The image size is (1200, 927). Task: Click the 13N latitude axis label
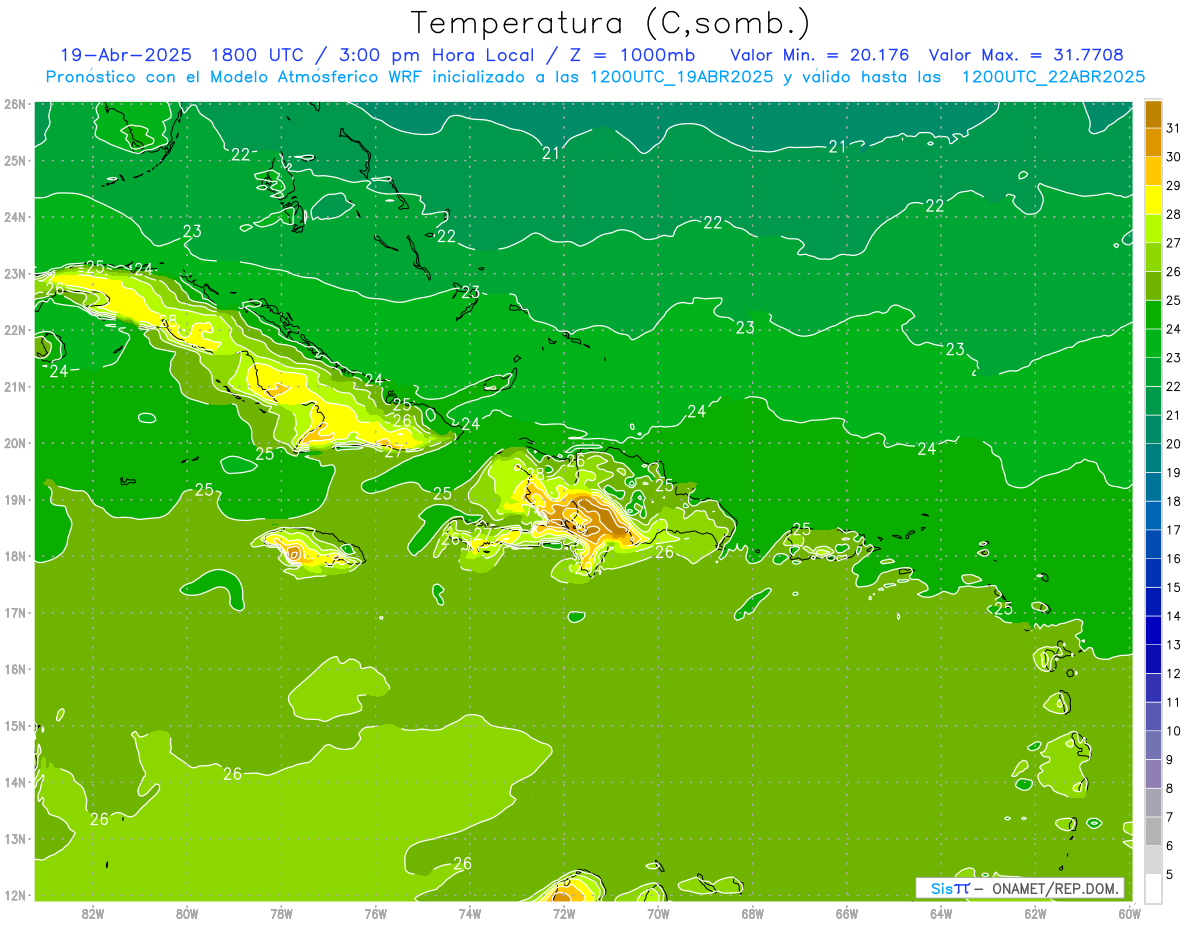(14, 839)
